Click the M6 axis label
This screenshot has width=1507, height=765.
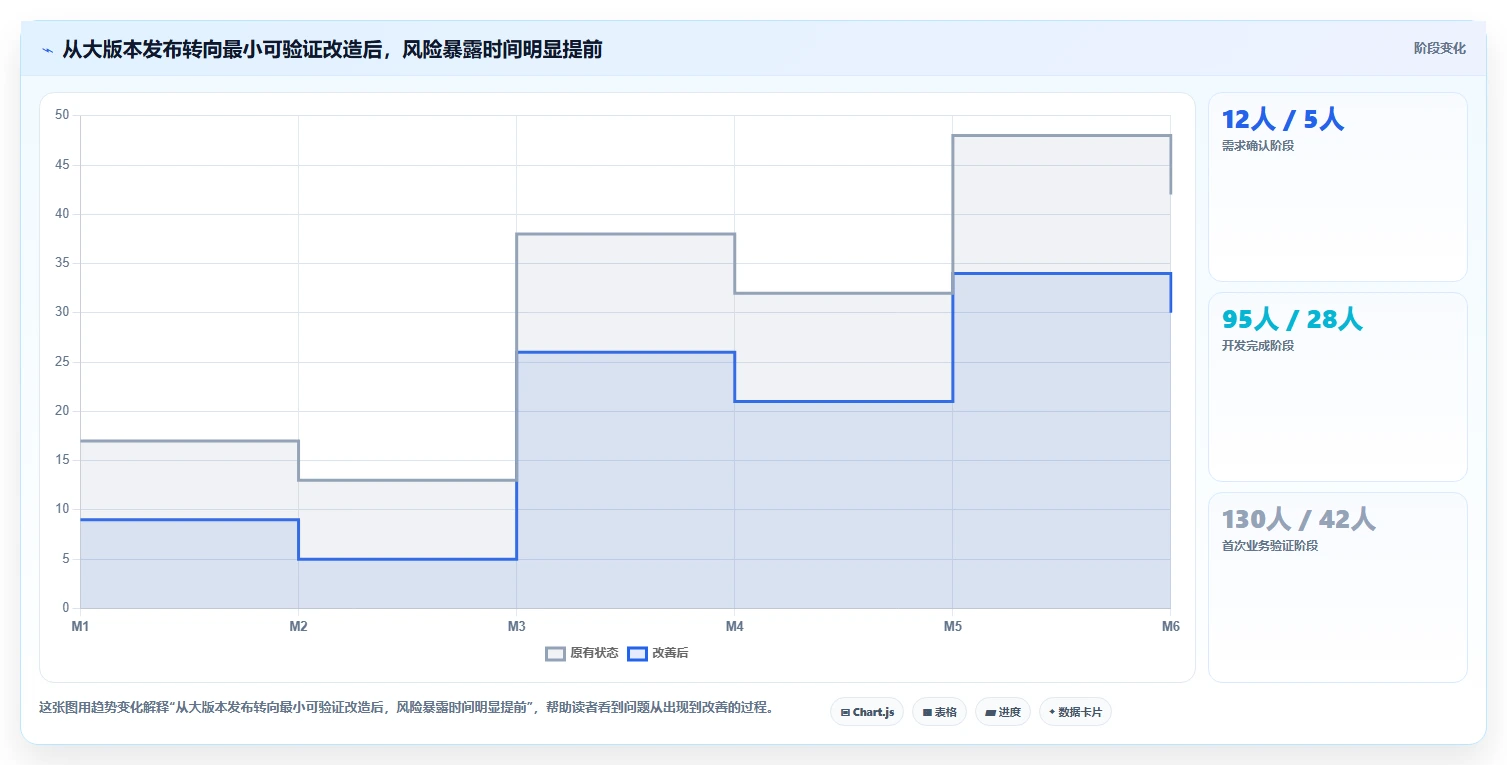(1170, 627)
